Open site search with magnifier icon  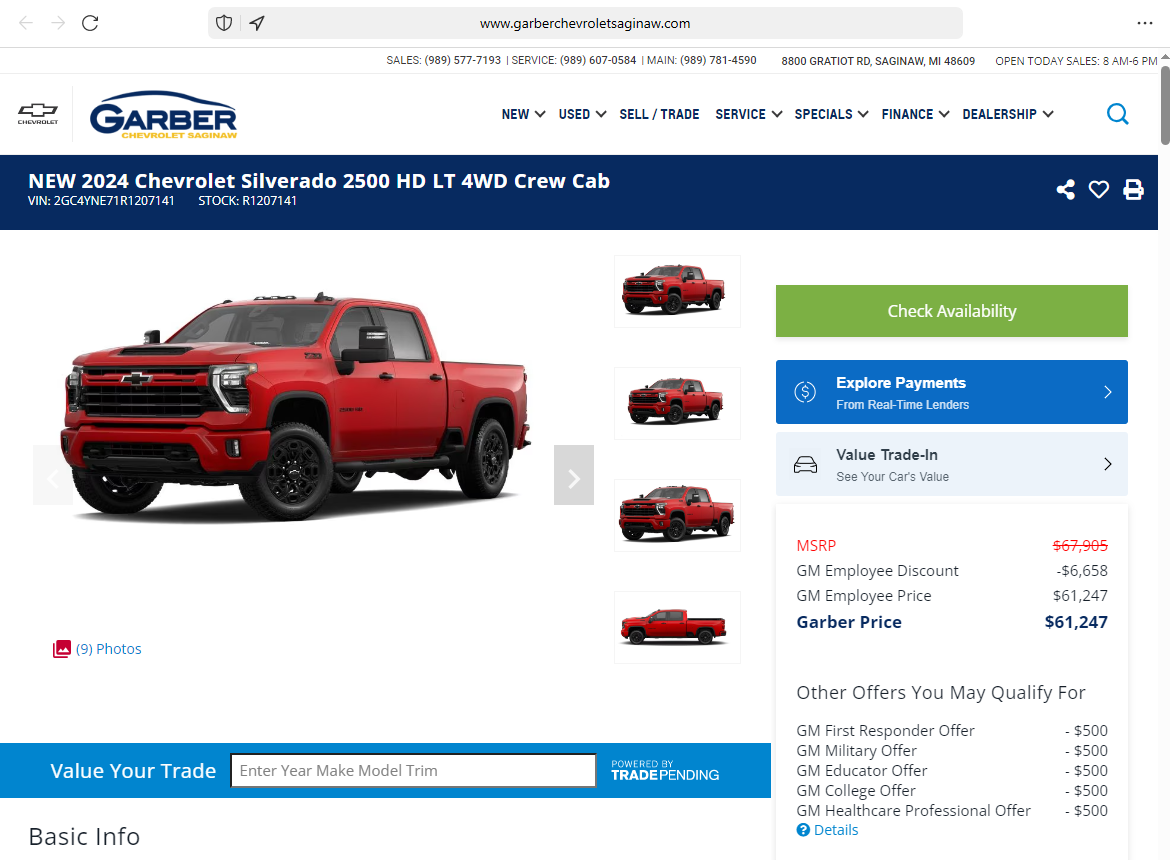pos(1117,114)
